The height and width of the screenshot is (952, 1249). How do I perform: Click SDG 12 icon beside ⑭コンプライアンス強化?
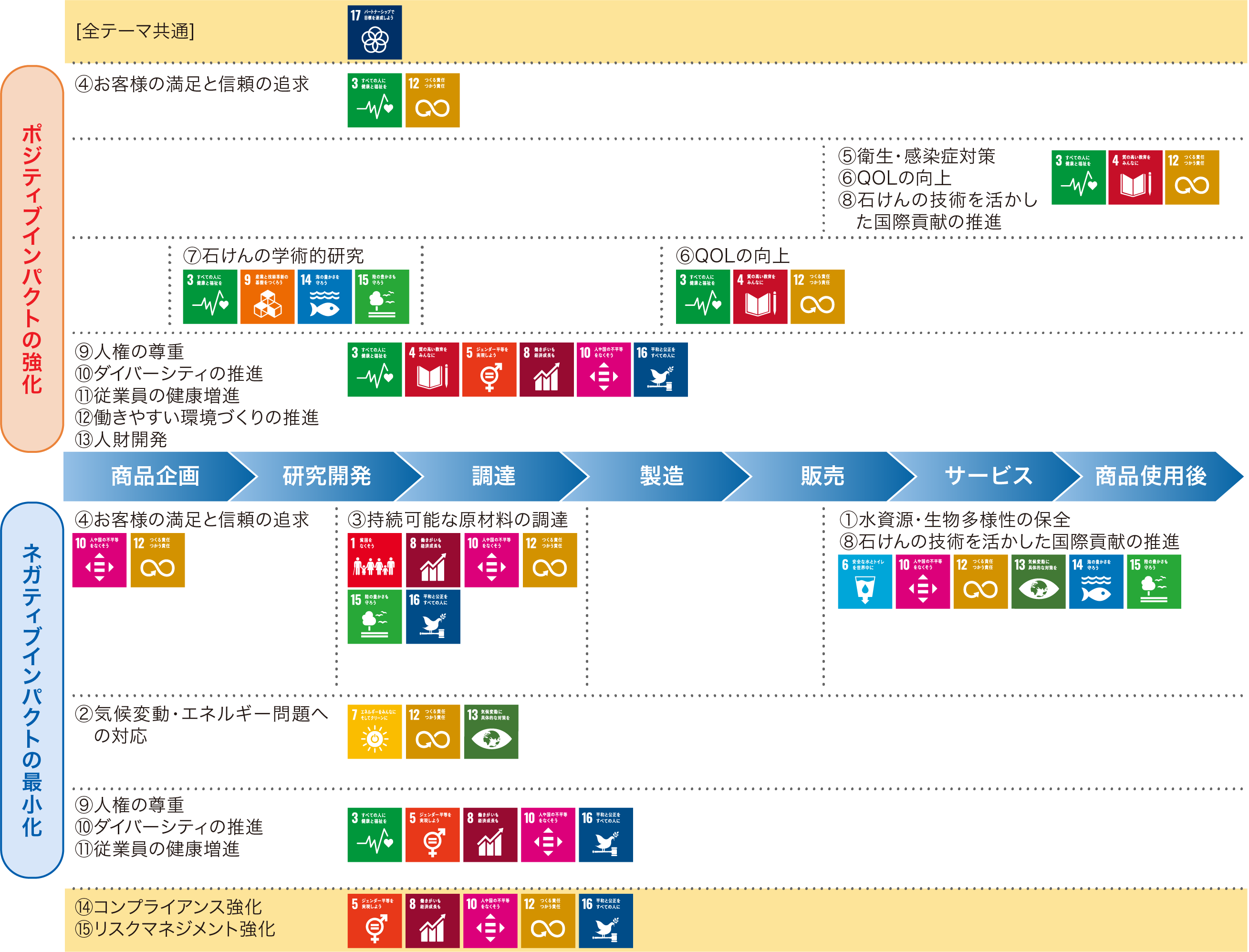548,921
